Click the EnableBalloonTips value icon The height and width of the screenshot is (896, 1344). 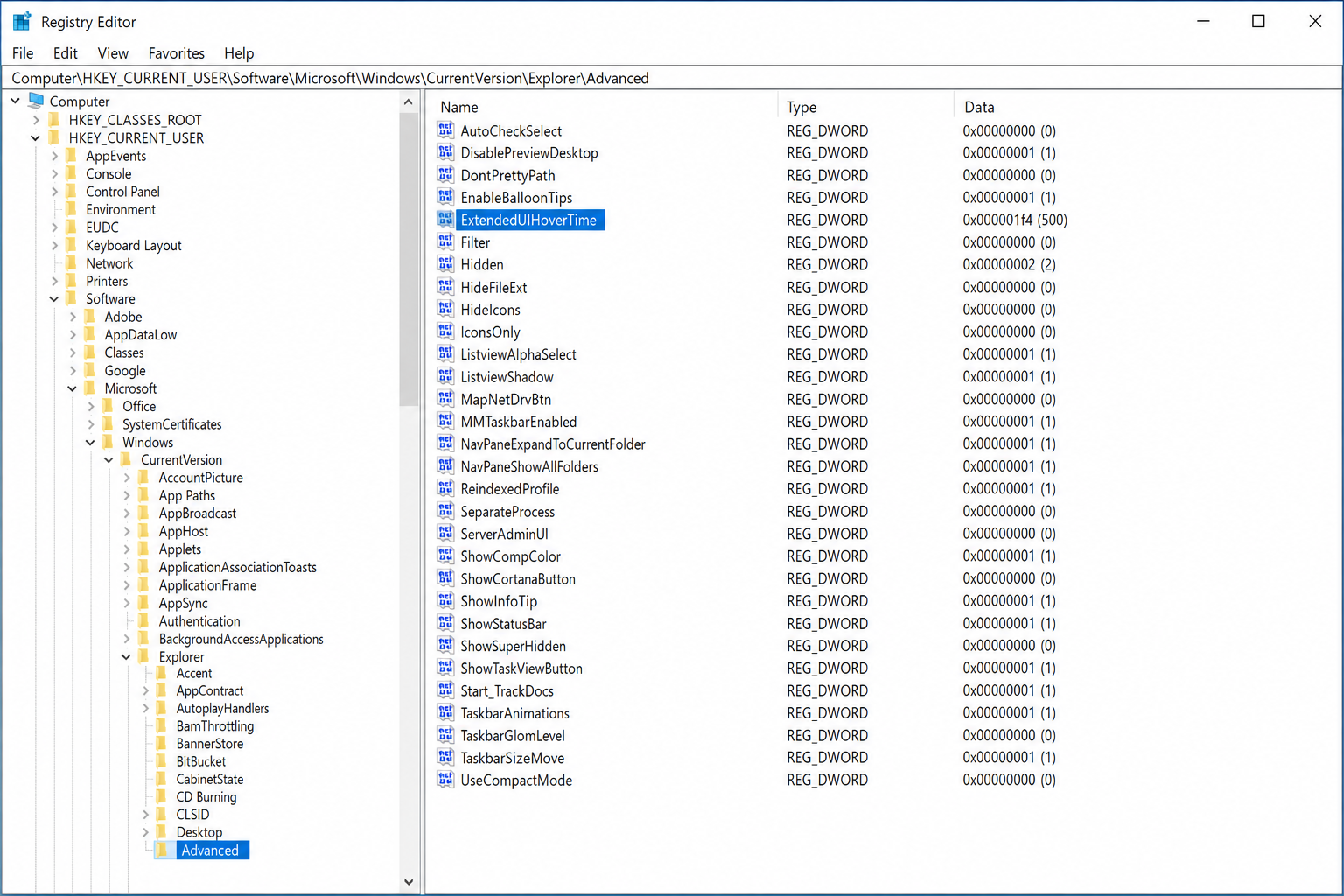445,198
